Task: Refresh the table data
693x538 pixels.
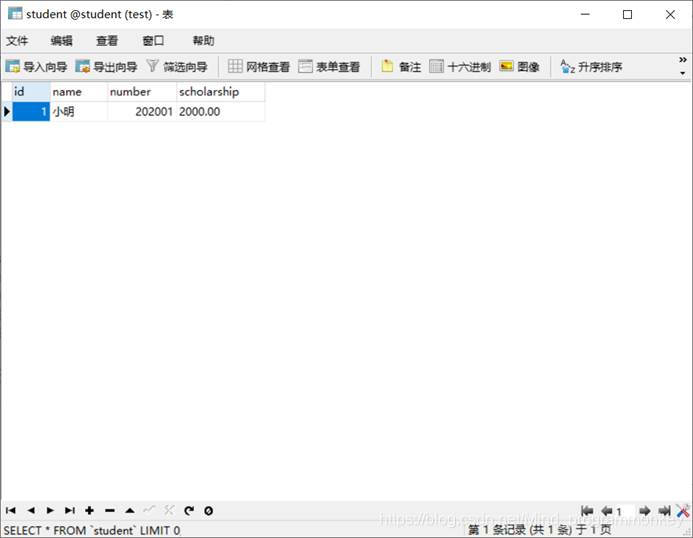Action: coord(189,511)
